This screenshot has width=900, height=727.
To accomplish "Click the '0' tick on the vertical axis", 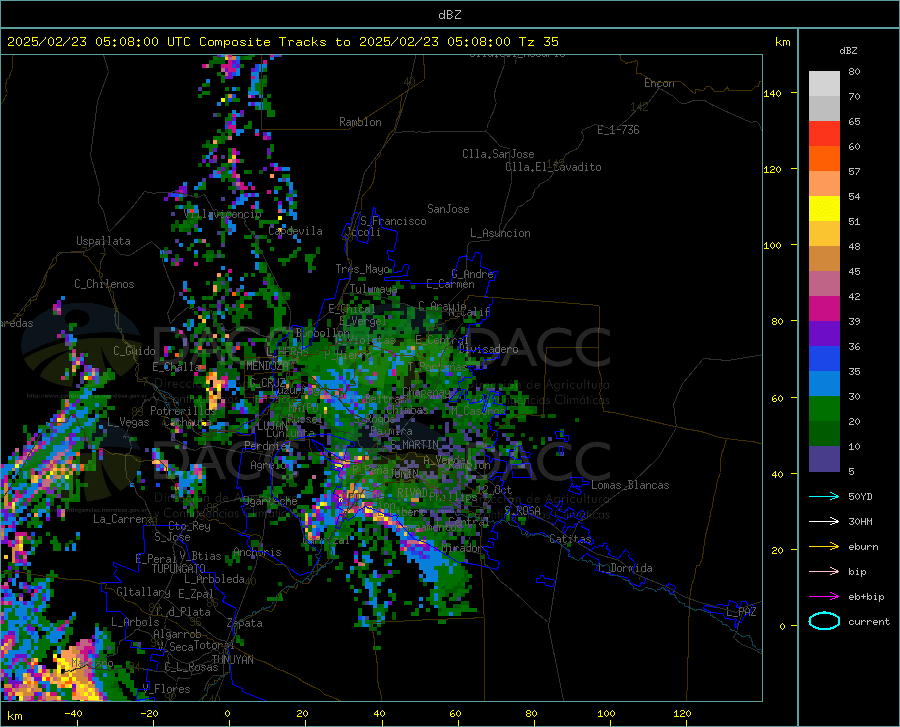I will tap(782, 626).
